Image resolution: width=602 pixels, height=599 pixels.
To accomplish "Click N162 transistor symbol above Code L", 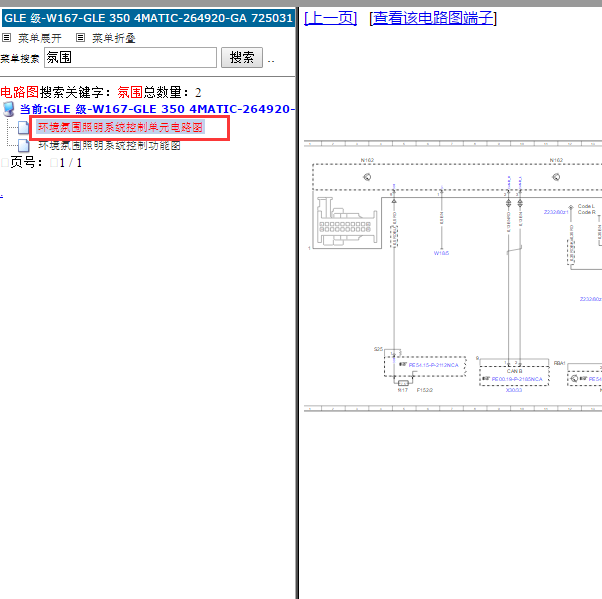I will [x=556, y=177].
